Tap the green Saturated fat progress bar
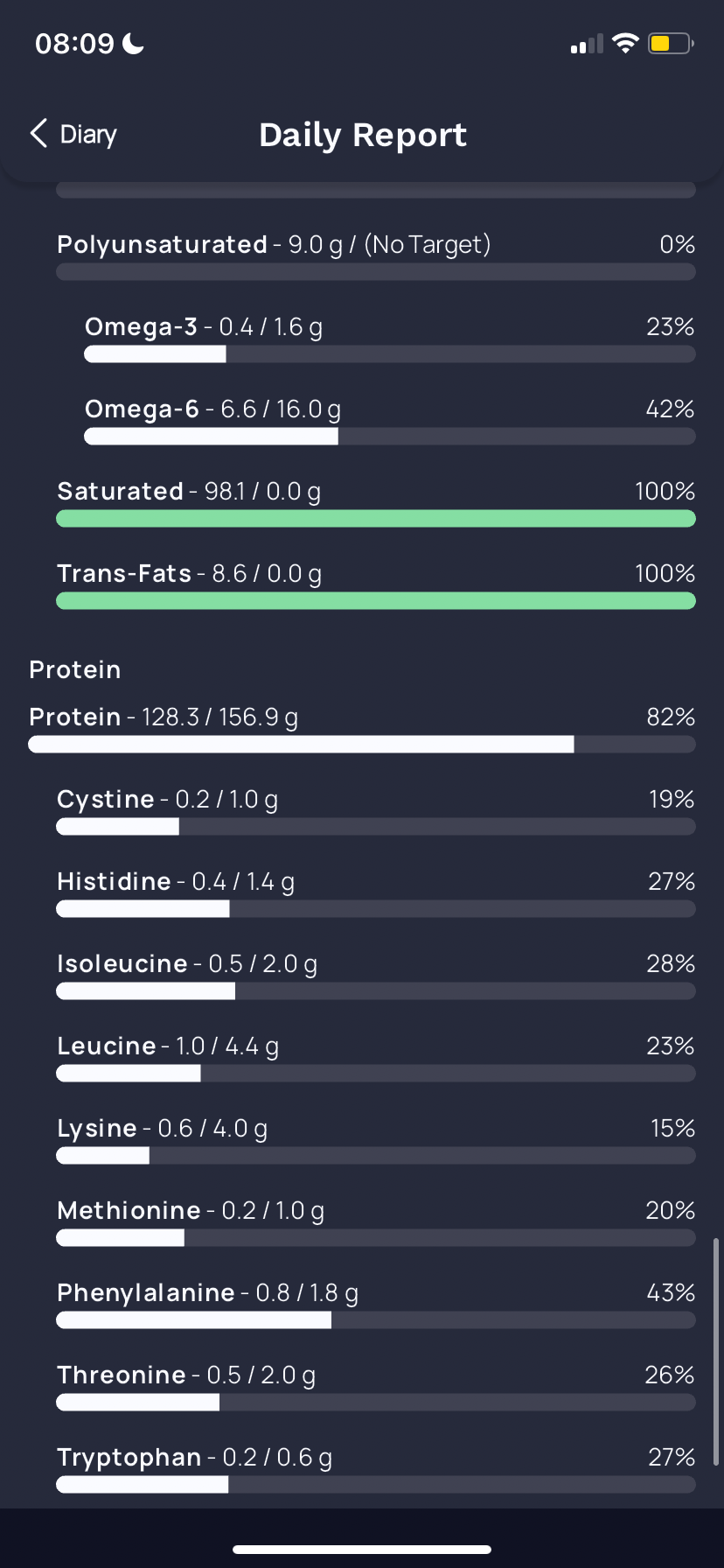Image resolution: width=724 pixels, height=1568 pixels. [x=376, y=519]
